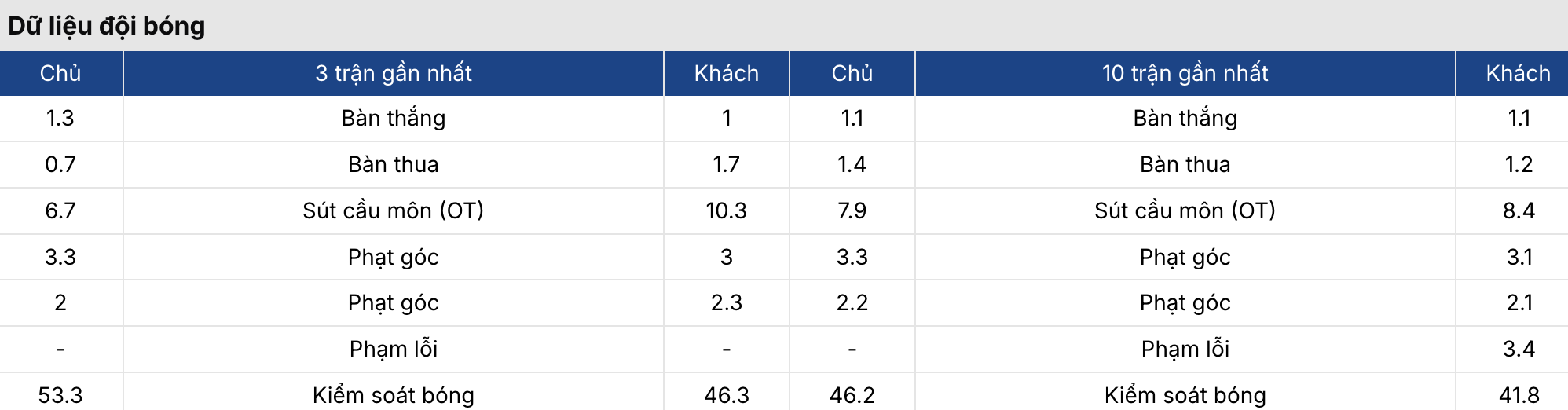The image size is (1568, 410).
Task: Click "Phạm lỗi" label under 3 trận gần nhất
Action: tap(393, 349)
